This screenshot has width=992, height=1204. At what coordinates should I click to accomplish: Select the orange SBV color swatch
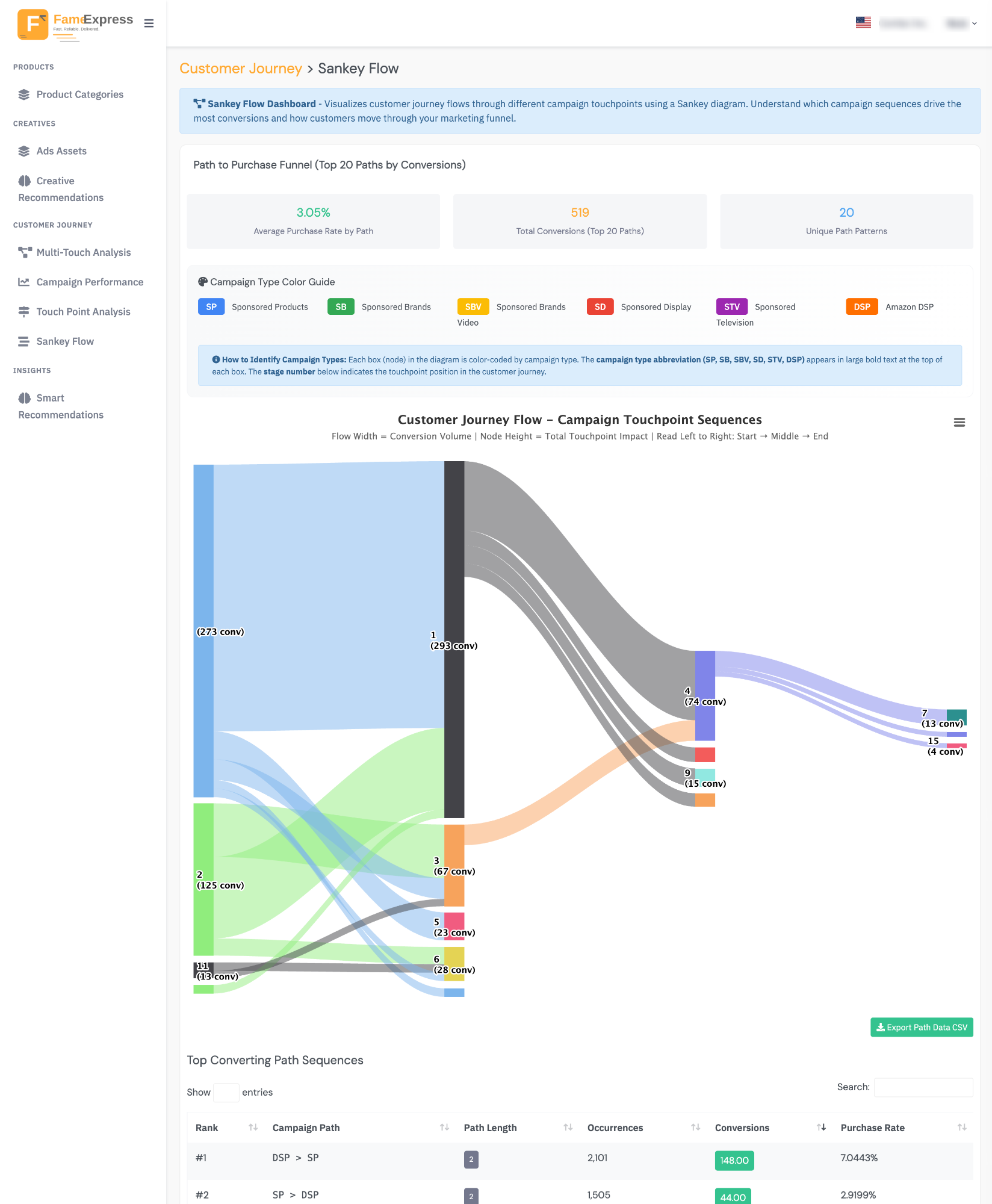click(x=472, y=306)
